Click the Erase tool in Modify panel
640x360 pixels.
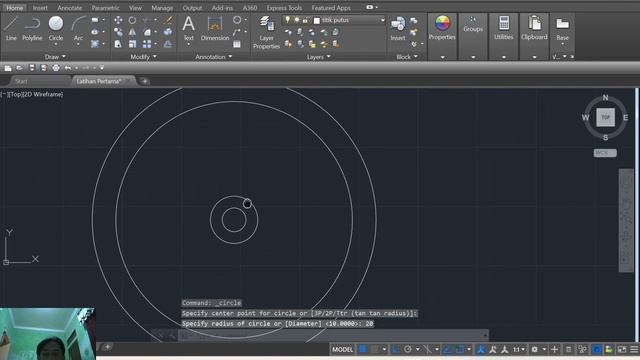pos(168,20)
